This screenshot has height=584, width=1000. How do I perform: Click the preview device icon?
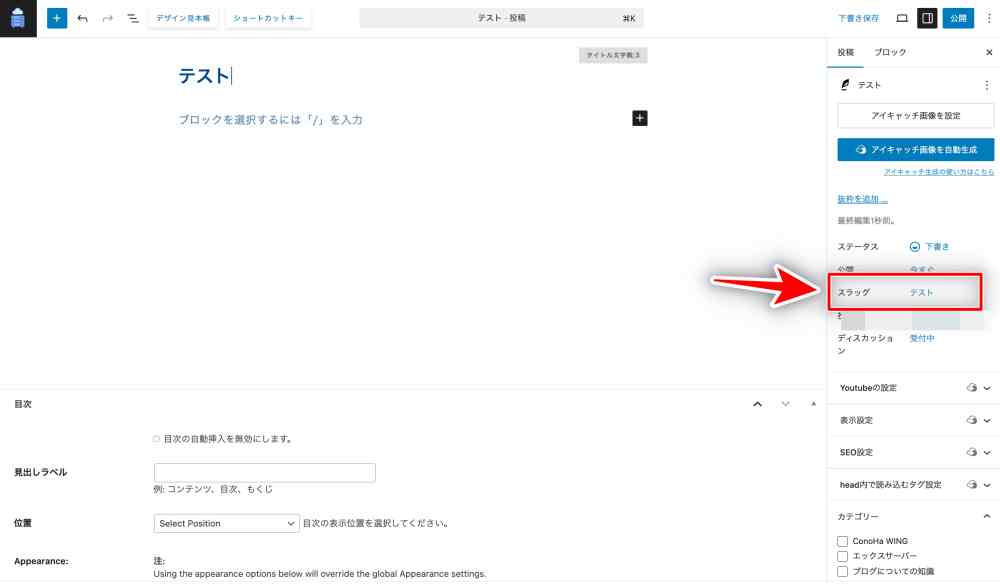point(902,18)
